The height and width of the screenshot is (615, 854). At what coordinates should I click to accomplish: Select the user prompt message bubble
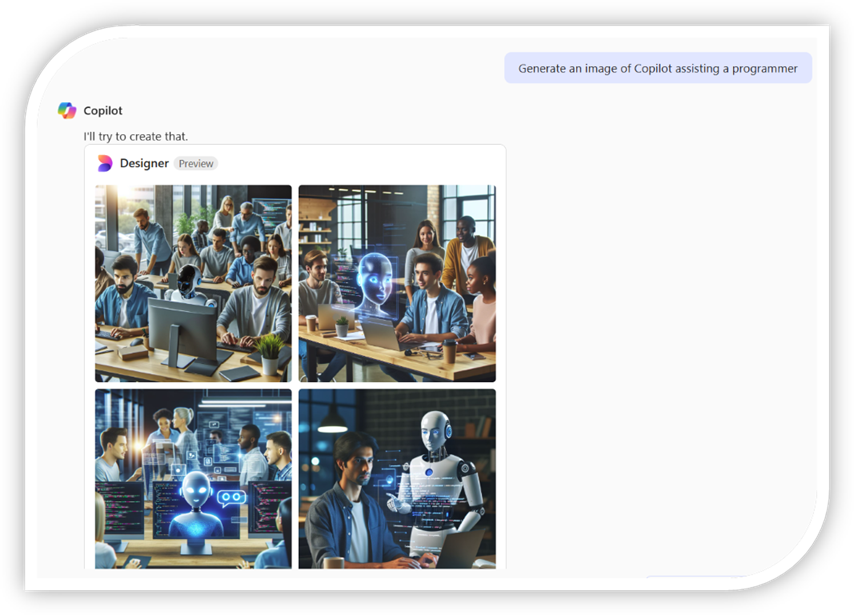[658, 68]
